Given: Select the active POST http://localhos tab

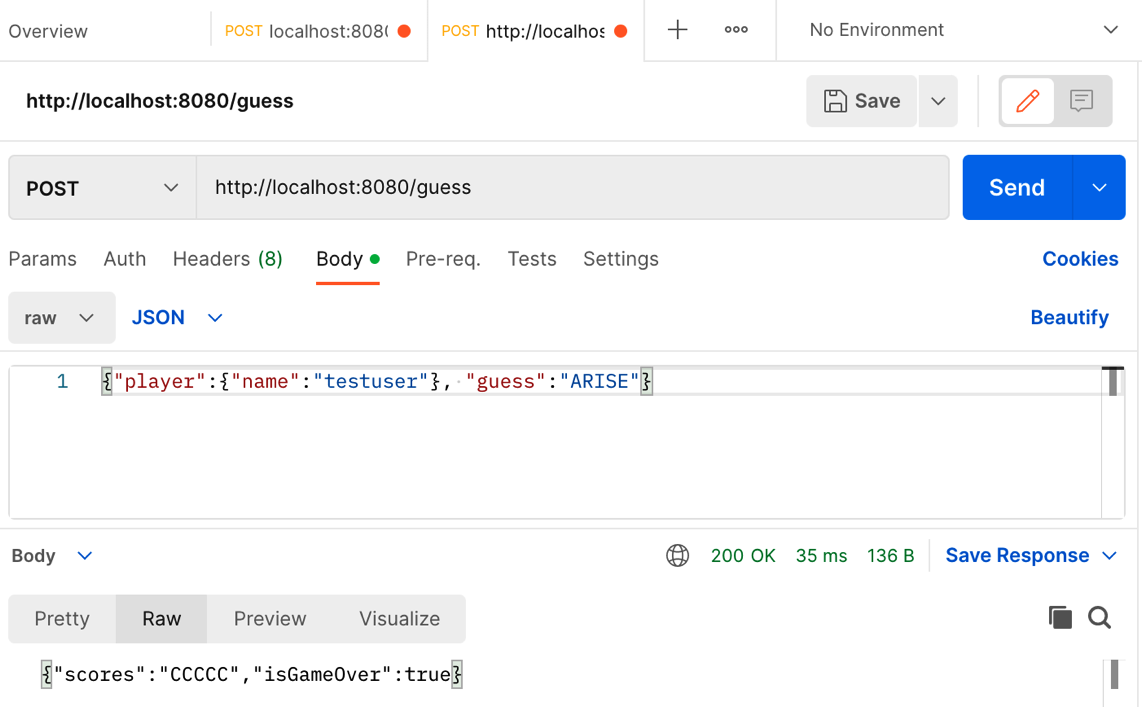Looking at the screenshot, I should 535,31.
